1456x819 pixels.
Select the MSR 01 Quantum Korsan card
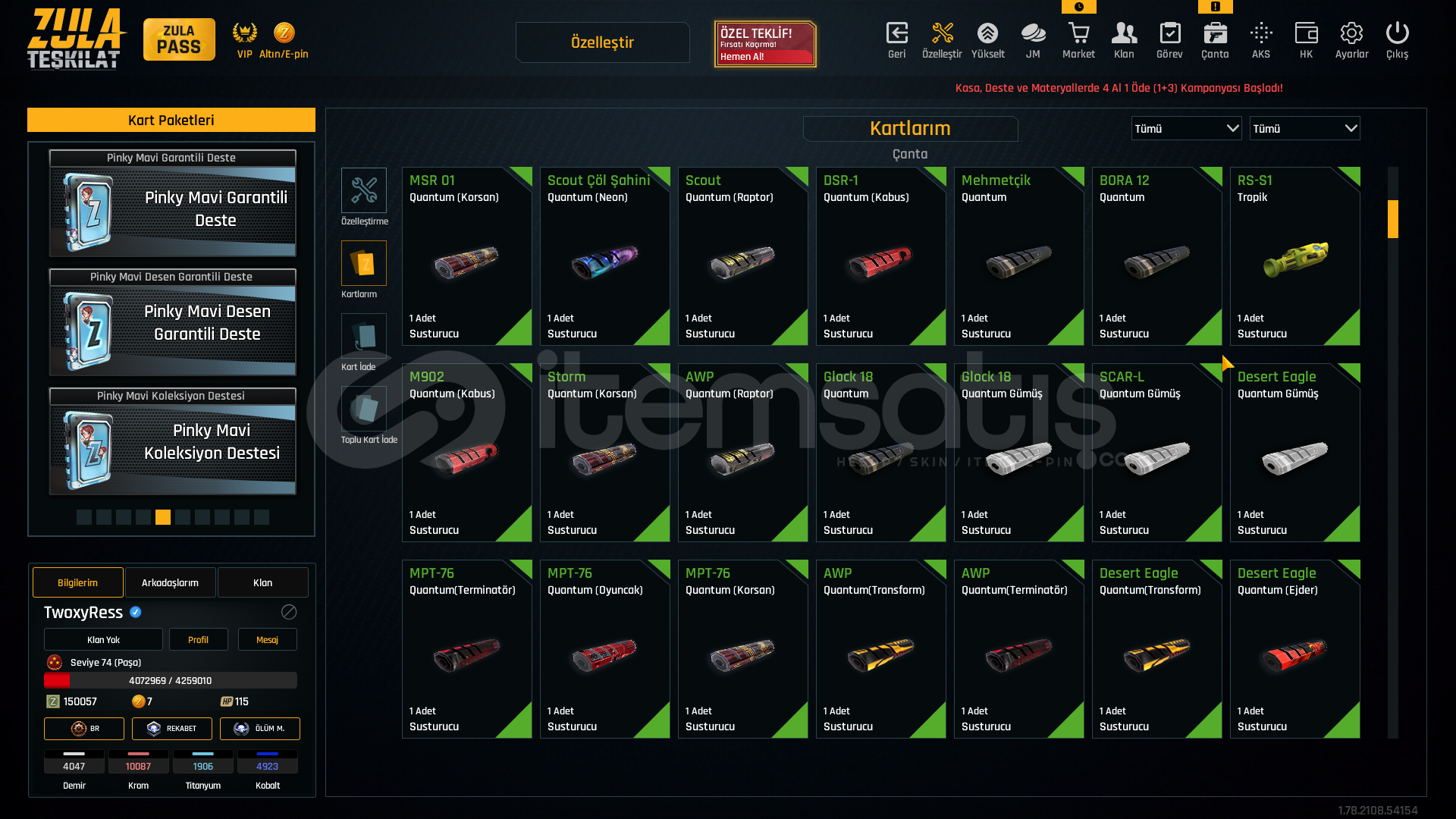467,256
